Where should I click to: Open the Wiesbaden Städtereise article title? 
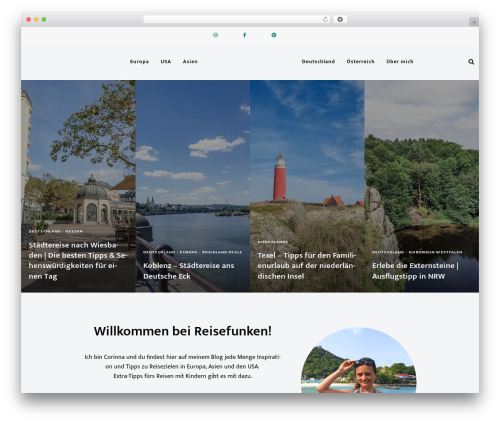[x=78, y=261]
